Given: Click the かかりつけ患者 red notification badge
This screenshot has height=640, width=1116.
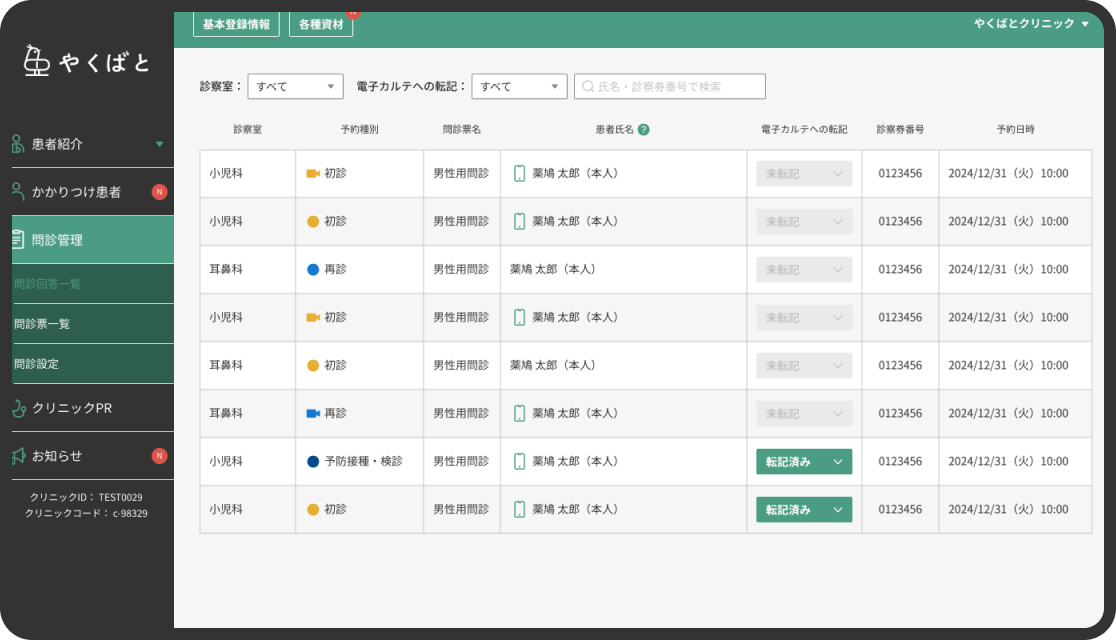Looking at the screenshot, I should (x=159, y=192).
